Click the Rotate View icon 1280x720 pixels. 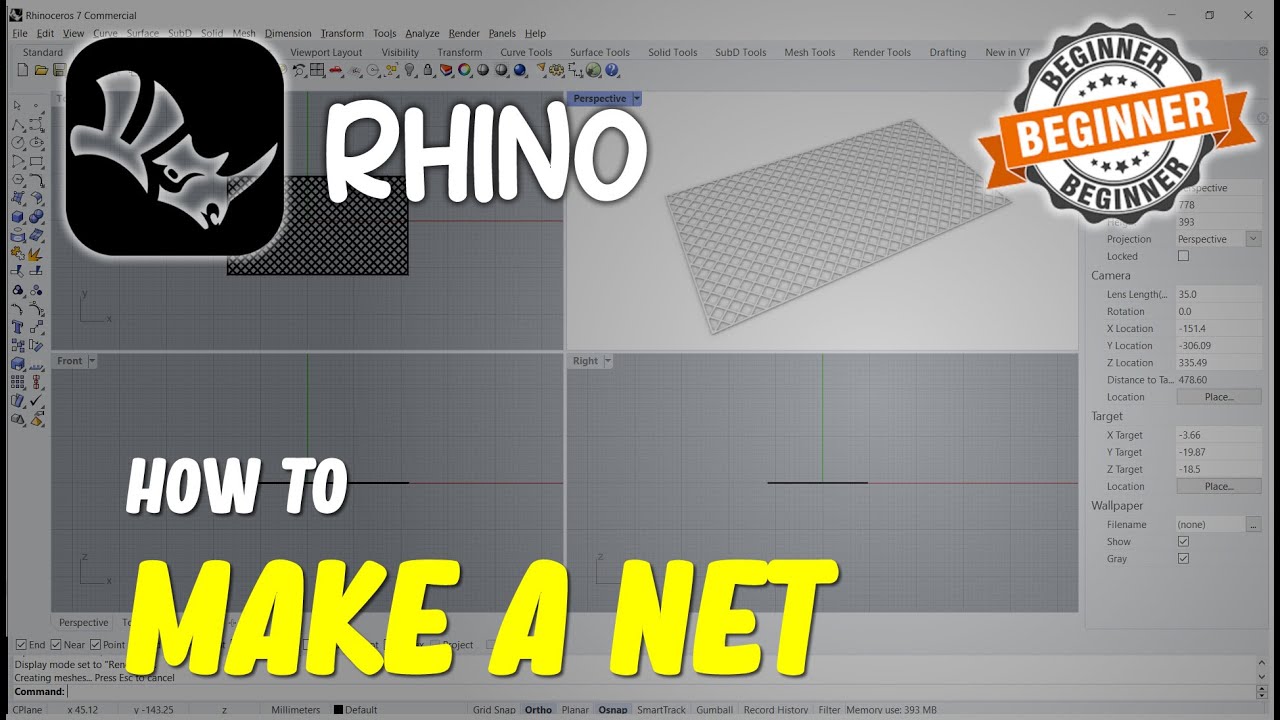[299, 70]
